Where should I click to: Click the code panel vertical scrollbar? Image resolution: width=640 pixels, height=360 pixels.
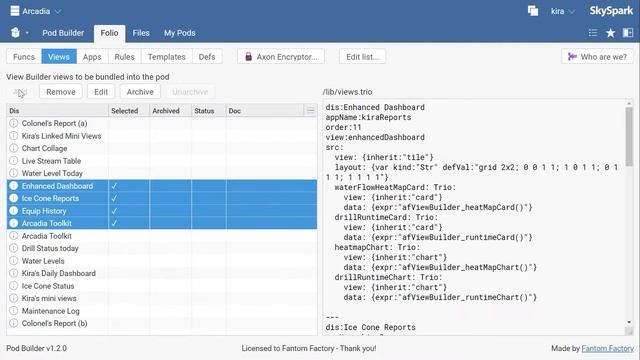(629, 136)
